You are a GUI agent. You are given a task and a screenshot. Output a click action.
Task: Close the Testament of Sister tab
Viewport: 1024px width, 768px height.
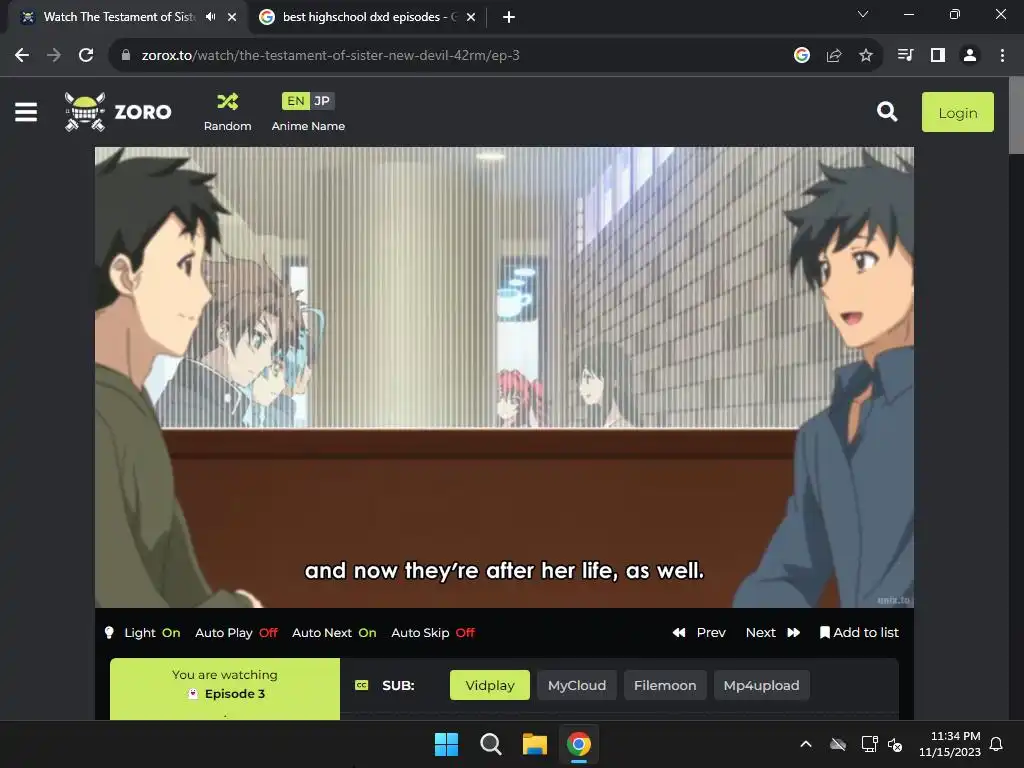pos(232,17)
